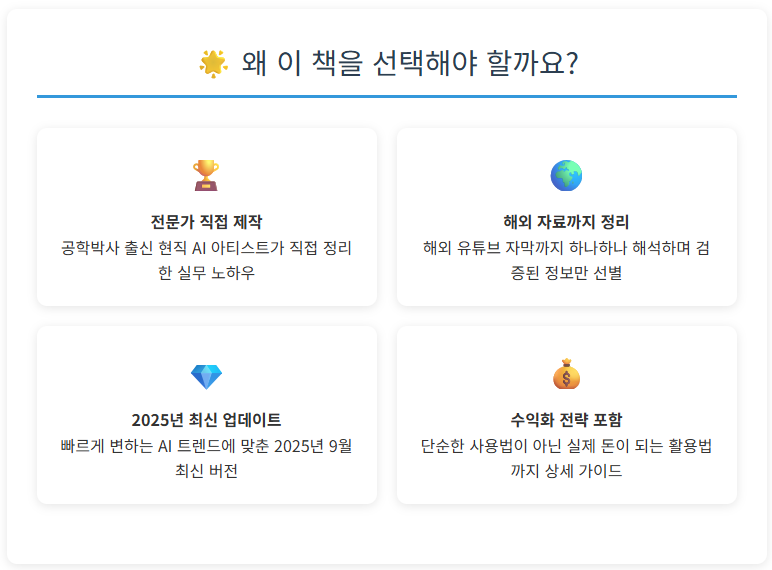Click the text '까지 상세 가이드'
Viewport: 772px width, 570px height.
(566, 471)
